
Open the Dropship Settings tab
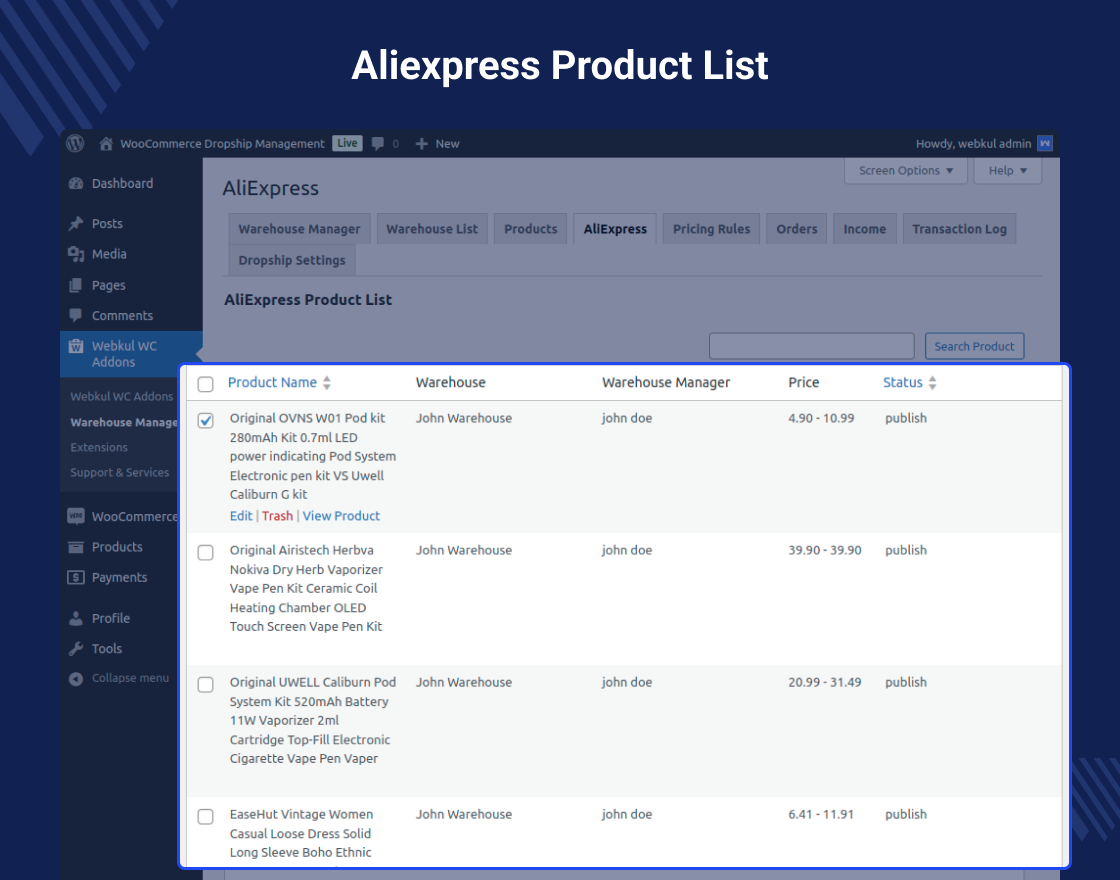coord(291,260)
